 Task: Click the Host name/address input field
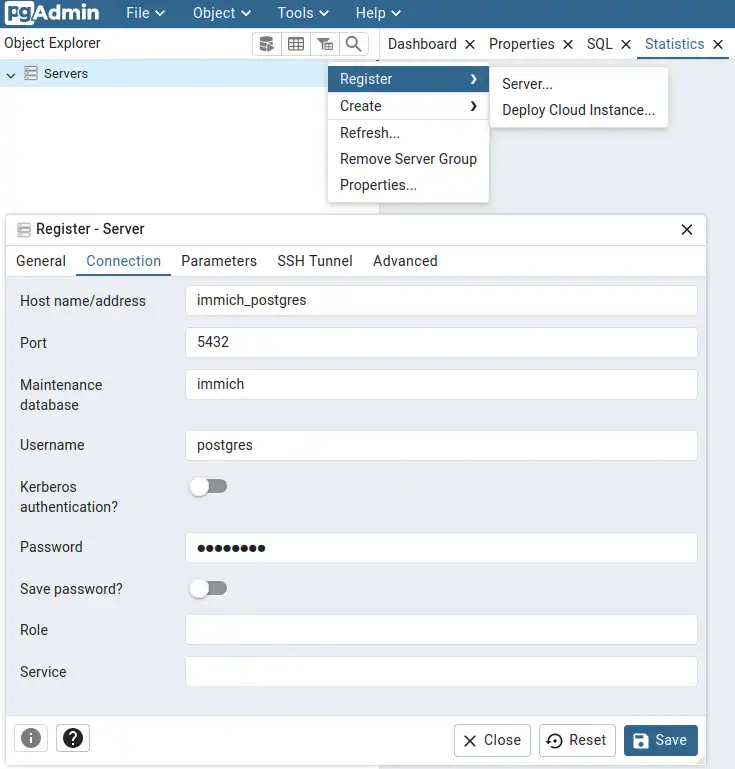coord(441,300)
